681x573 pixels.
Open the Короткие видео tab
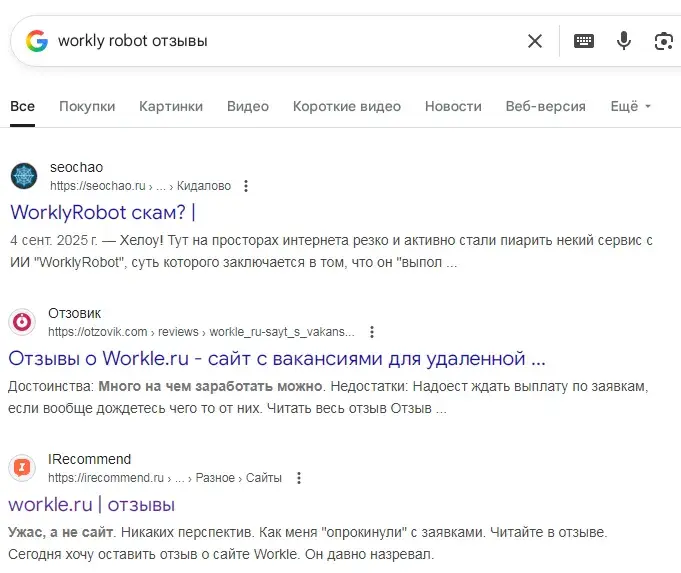(x=347, y=106)
